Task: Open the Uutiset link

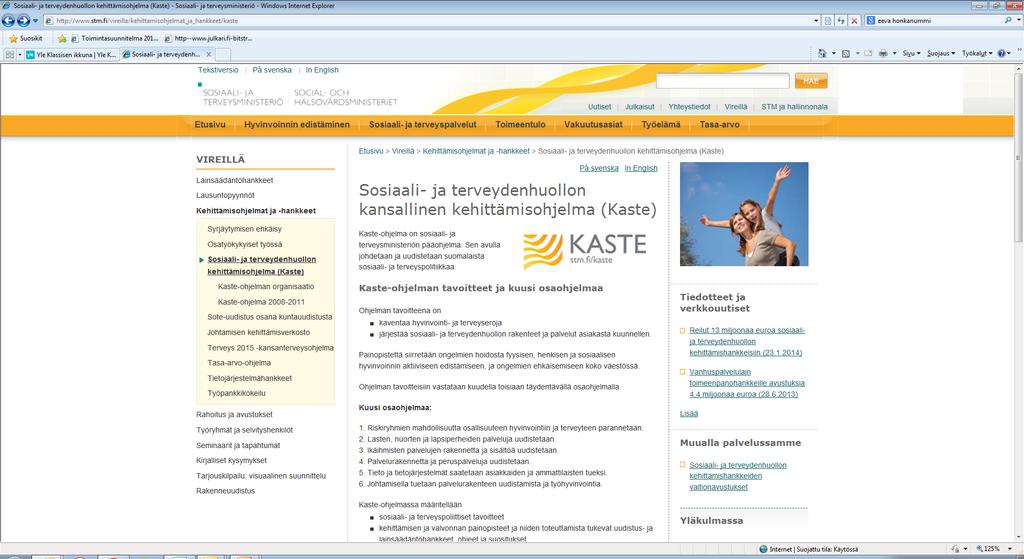Action: coord(600,106)
